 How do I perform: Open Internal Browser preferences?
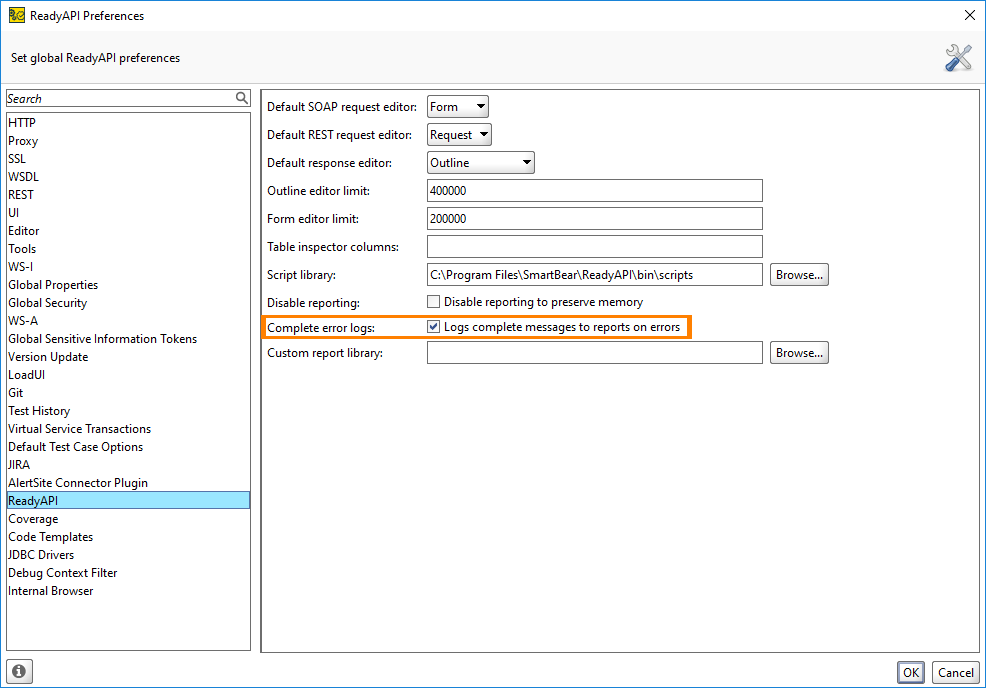coord(128,591)
